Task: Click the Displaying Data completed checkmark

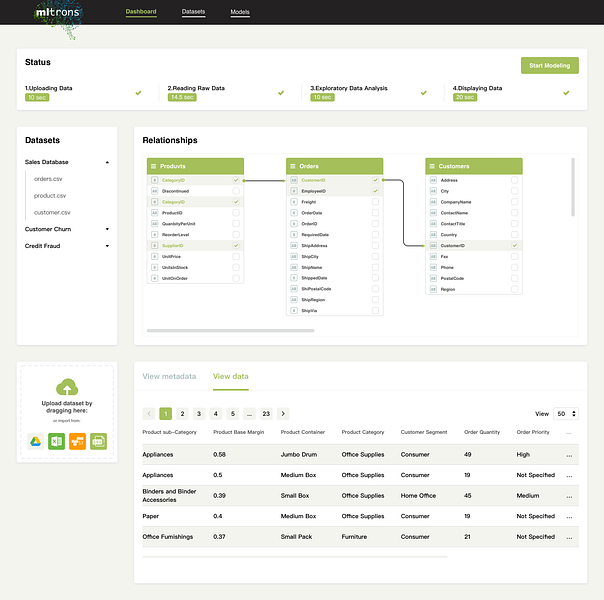Action: click(x=566, y=93)
